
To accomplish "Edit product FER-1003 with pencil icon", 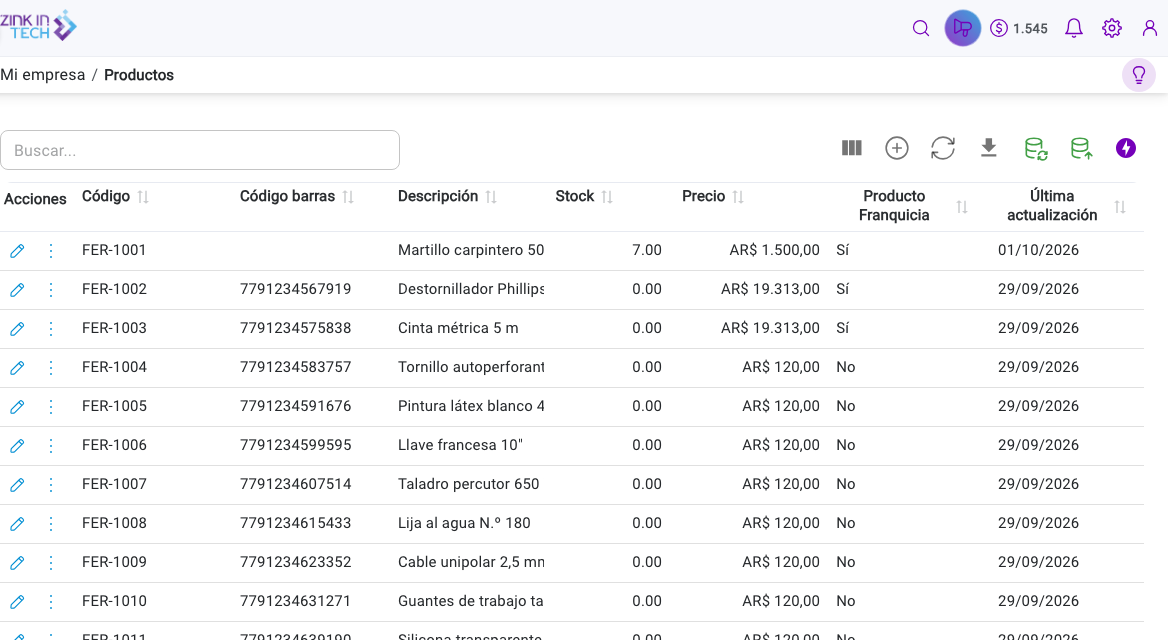I will 17,329.
